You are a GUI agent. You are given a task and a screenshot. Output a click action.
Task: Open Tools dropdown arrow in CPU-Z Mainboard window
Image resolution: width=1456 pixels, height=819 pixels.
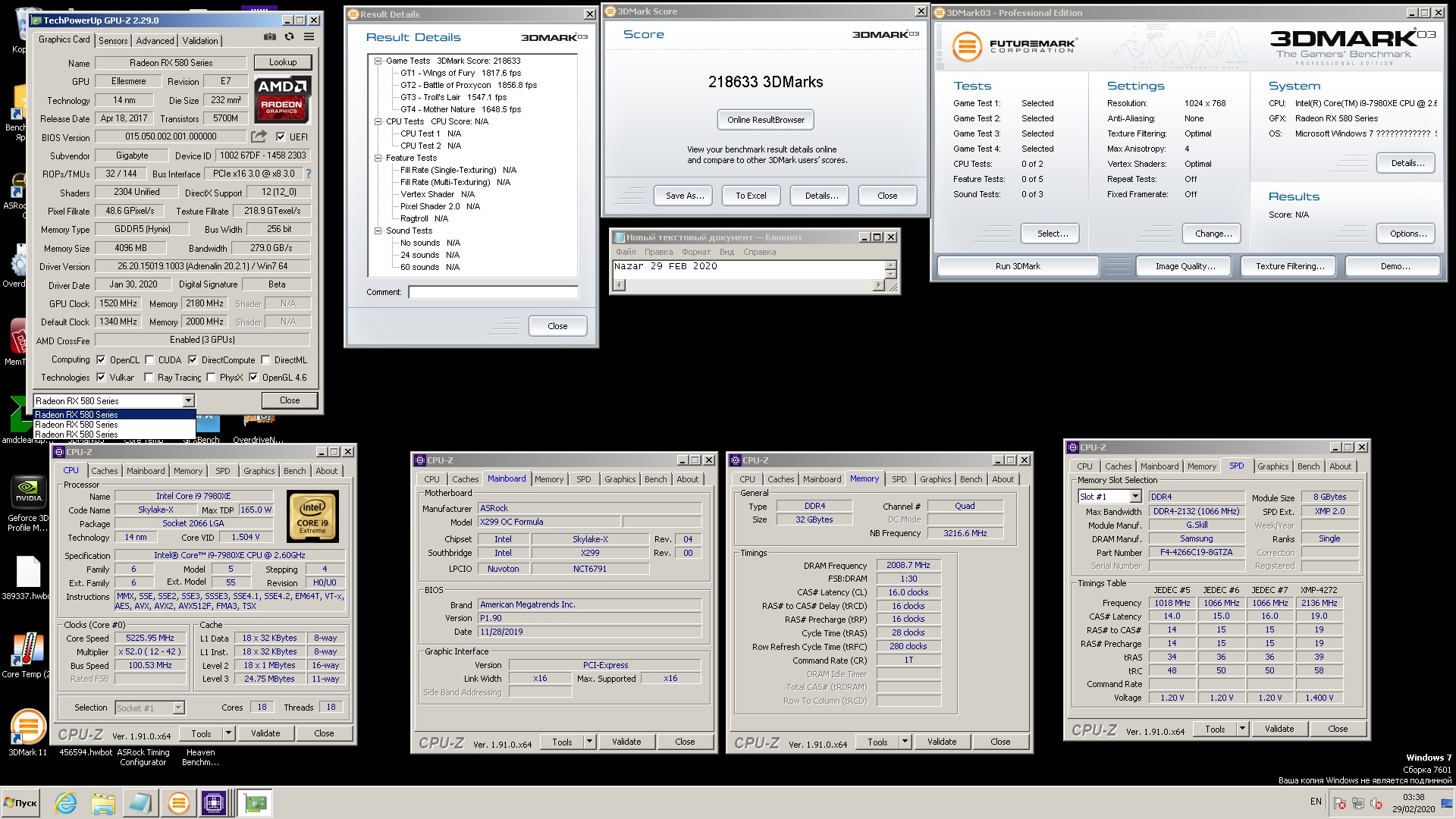[x=589, y=742]
